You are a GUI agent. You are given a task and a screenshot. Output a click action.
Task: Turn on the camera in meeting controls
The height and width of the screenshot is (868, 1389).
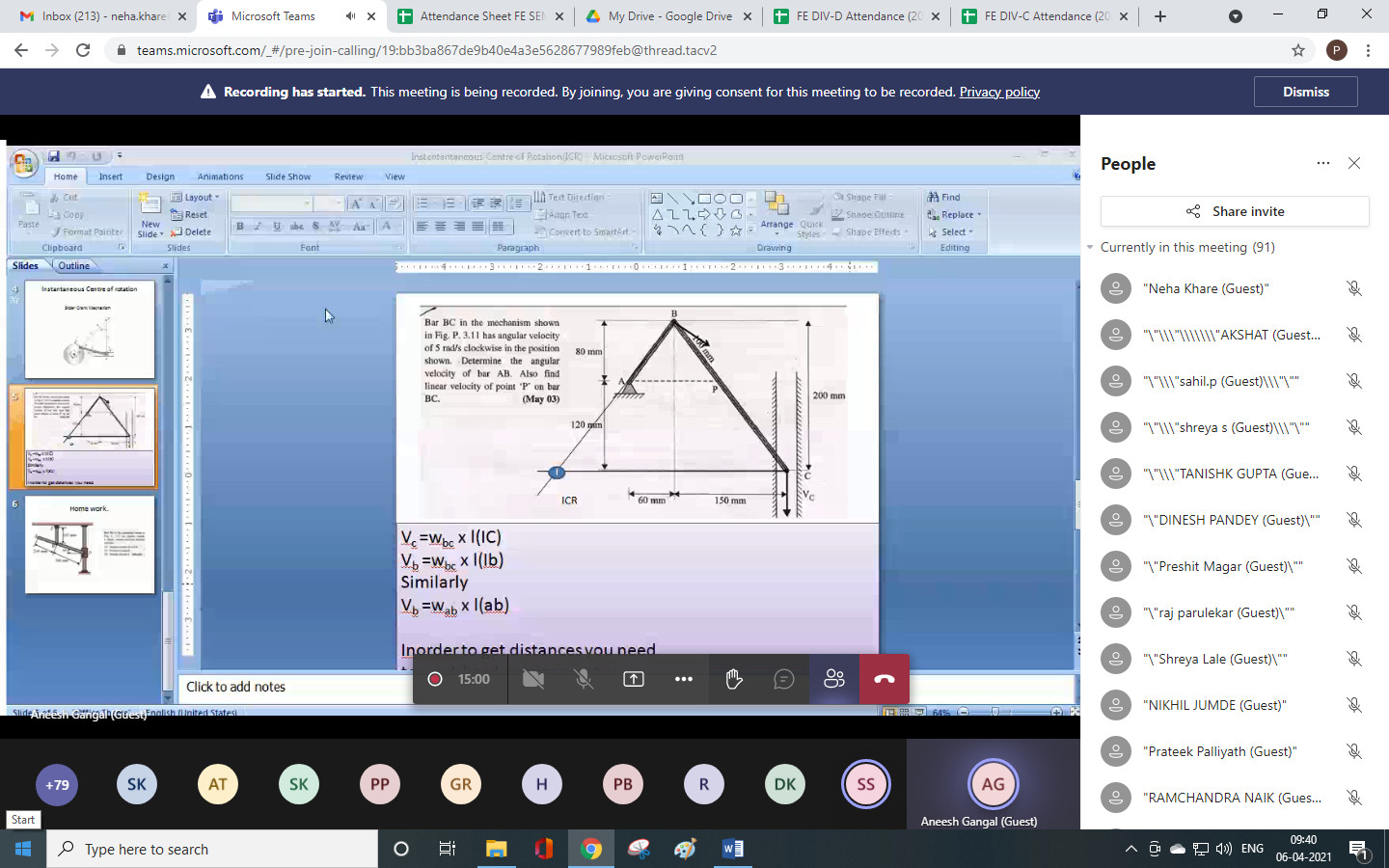(x=532, y=679)
